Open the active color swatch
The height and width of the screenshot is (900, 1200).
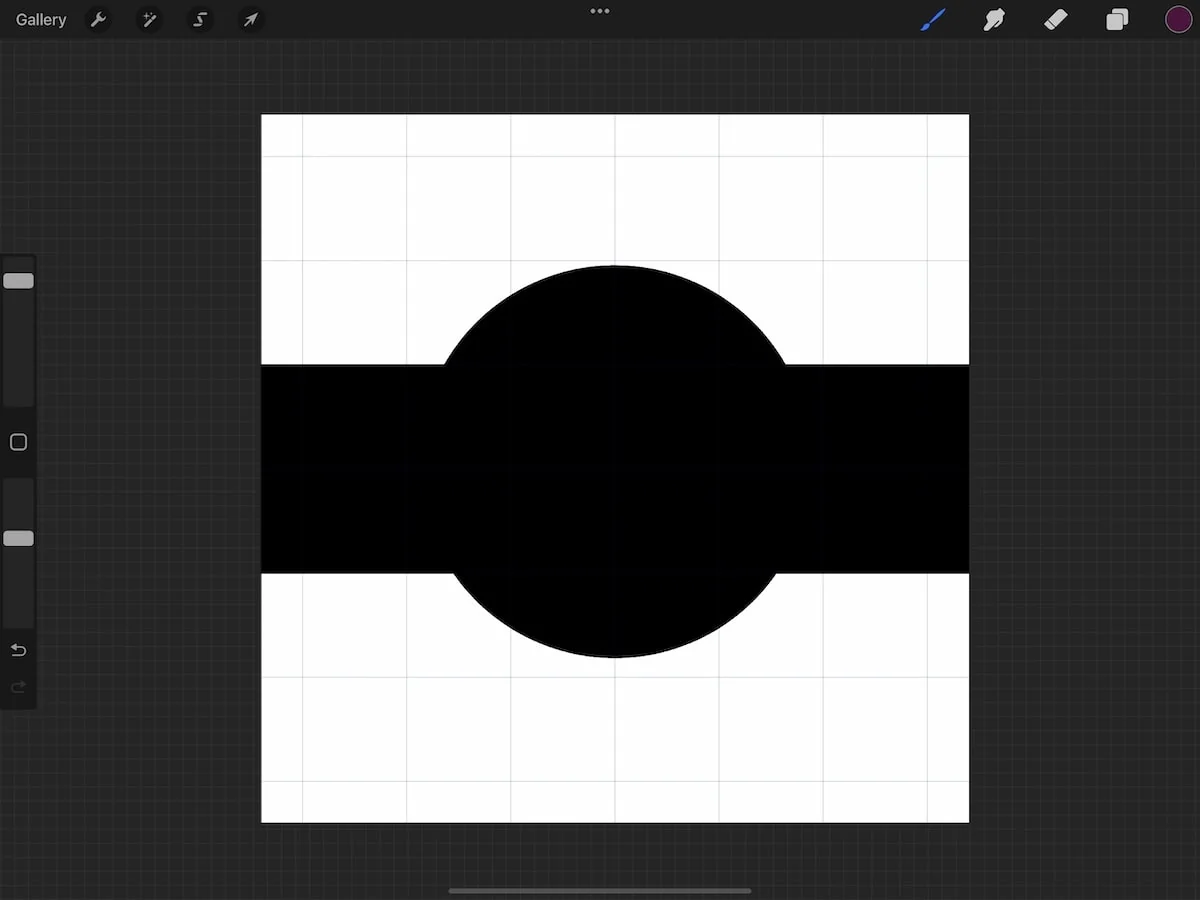pos(1178,19)
